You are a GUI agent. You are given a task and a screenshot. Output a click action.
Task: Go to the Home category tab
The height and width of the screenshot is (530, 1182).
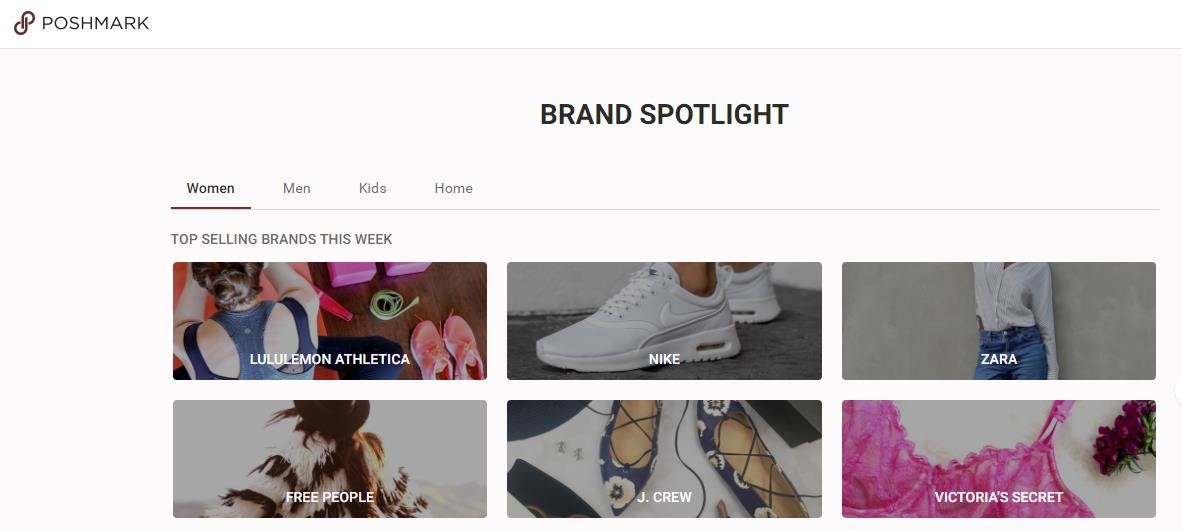tap(453, 188)
